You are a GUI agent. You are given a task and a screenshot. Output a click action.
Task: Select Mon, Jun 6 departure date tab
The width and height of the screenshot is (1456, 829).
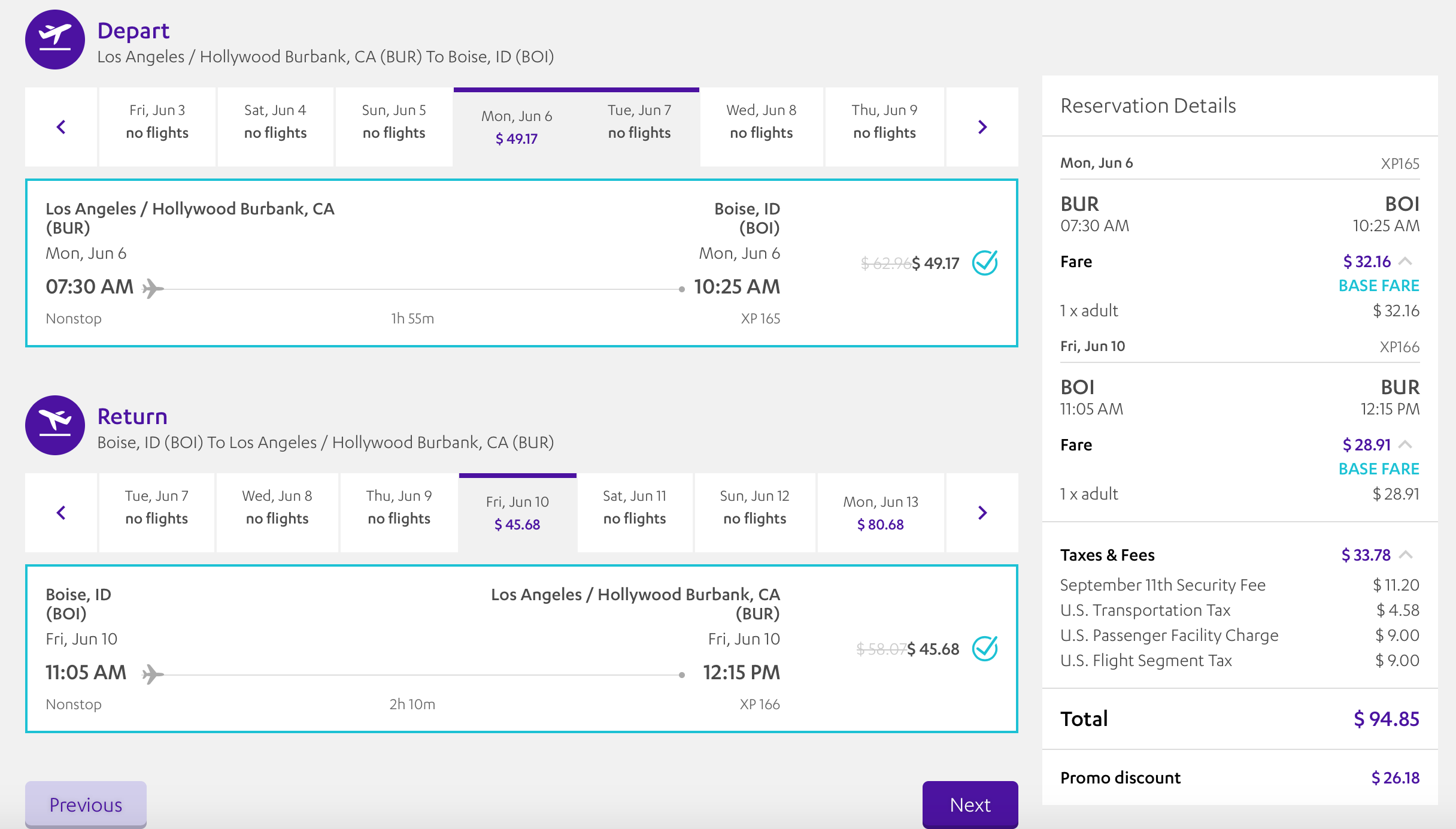pos(516,127)
